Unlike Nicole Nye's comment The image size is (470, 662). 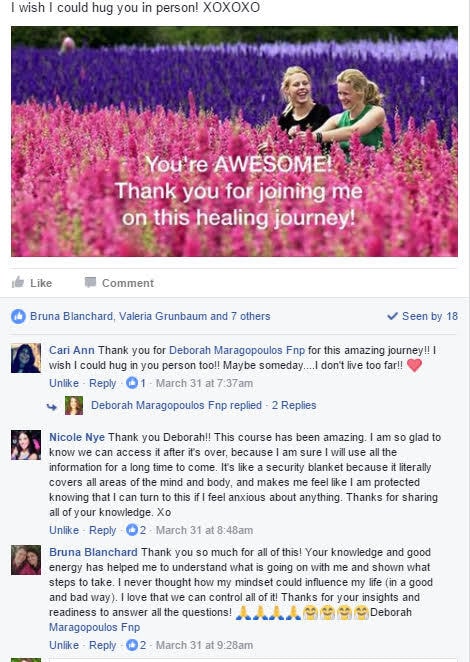64,530
